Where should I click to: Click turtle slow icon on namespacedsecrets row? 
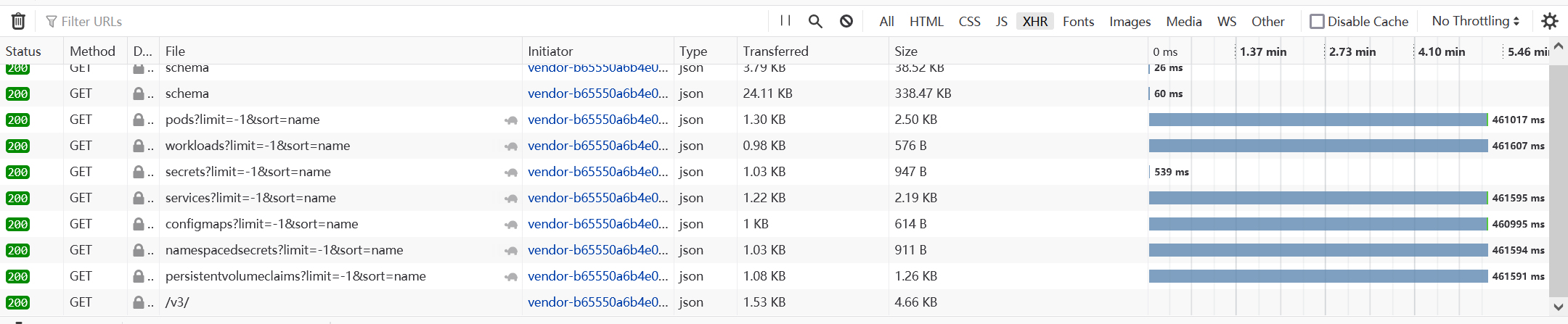511,251
